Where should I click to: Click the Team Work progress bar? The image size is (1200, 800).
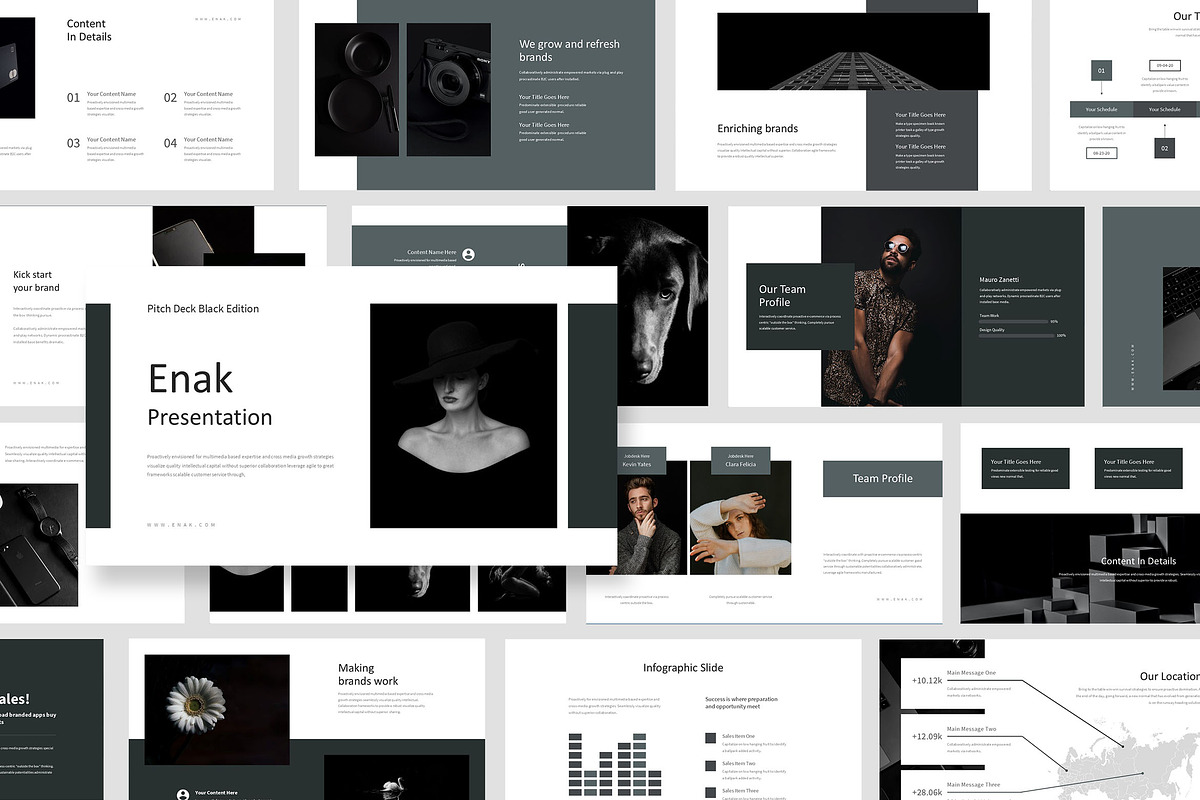coord(1012,321)
